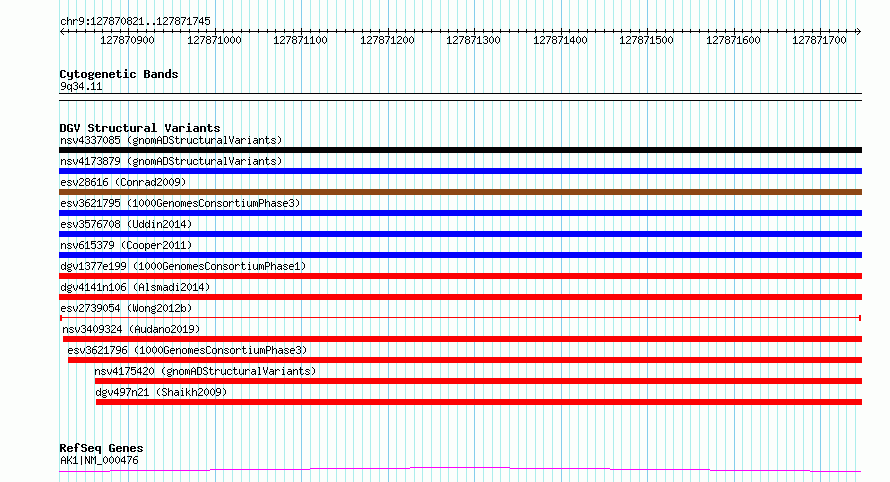Click the 127871200 ruler coordinate
This screenshot has height=482, width=890.
click(x=387, y=40)
